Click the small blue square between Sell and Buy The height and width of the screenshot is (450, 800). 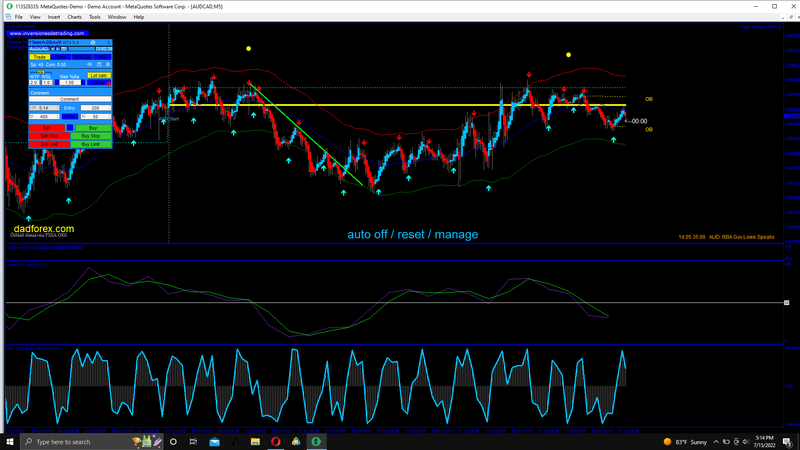click(x=70, y=128)
